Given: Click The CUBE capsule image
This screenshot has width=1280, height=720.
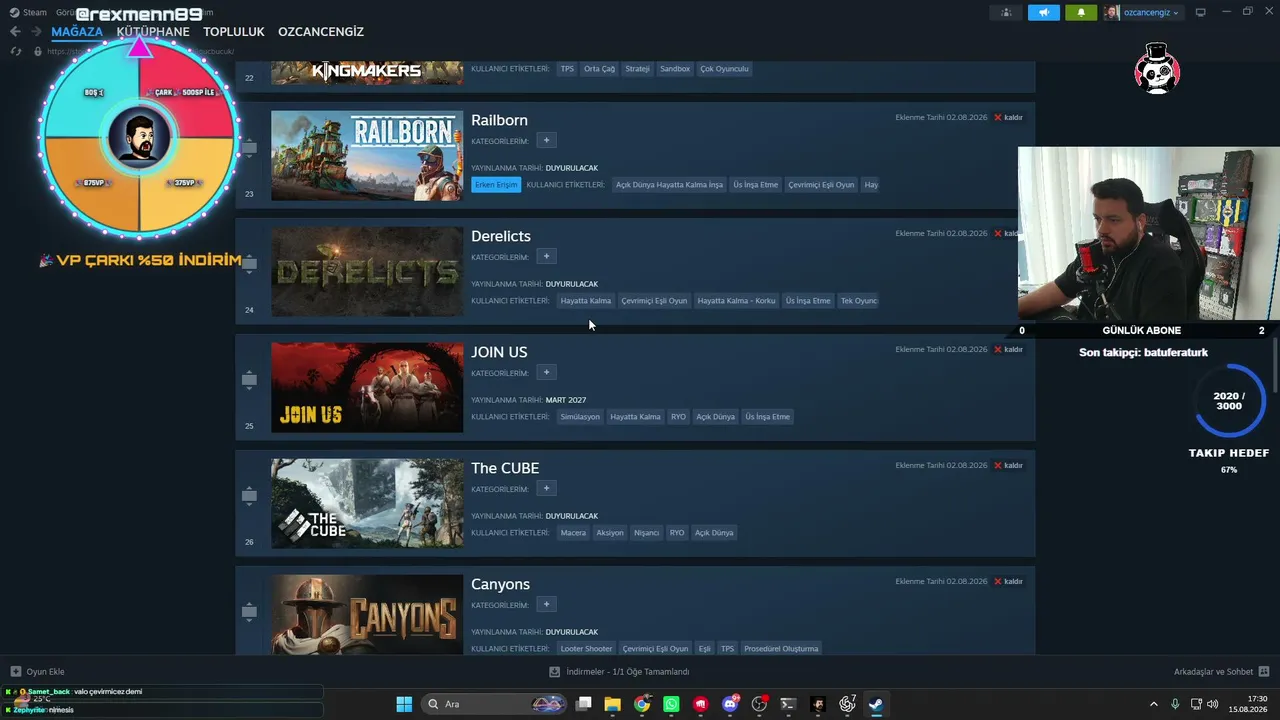Looking at the screenshot, I should (x=367, y=504).
